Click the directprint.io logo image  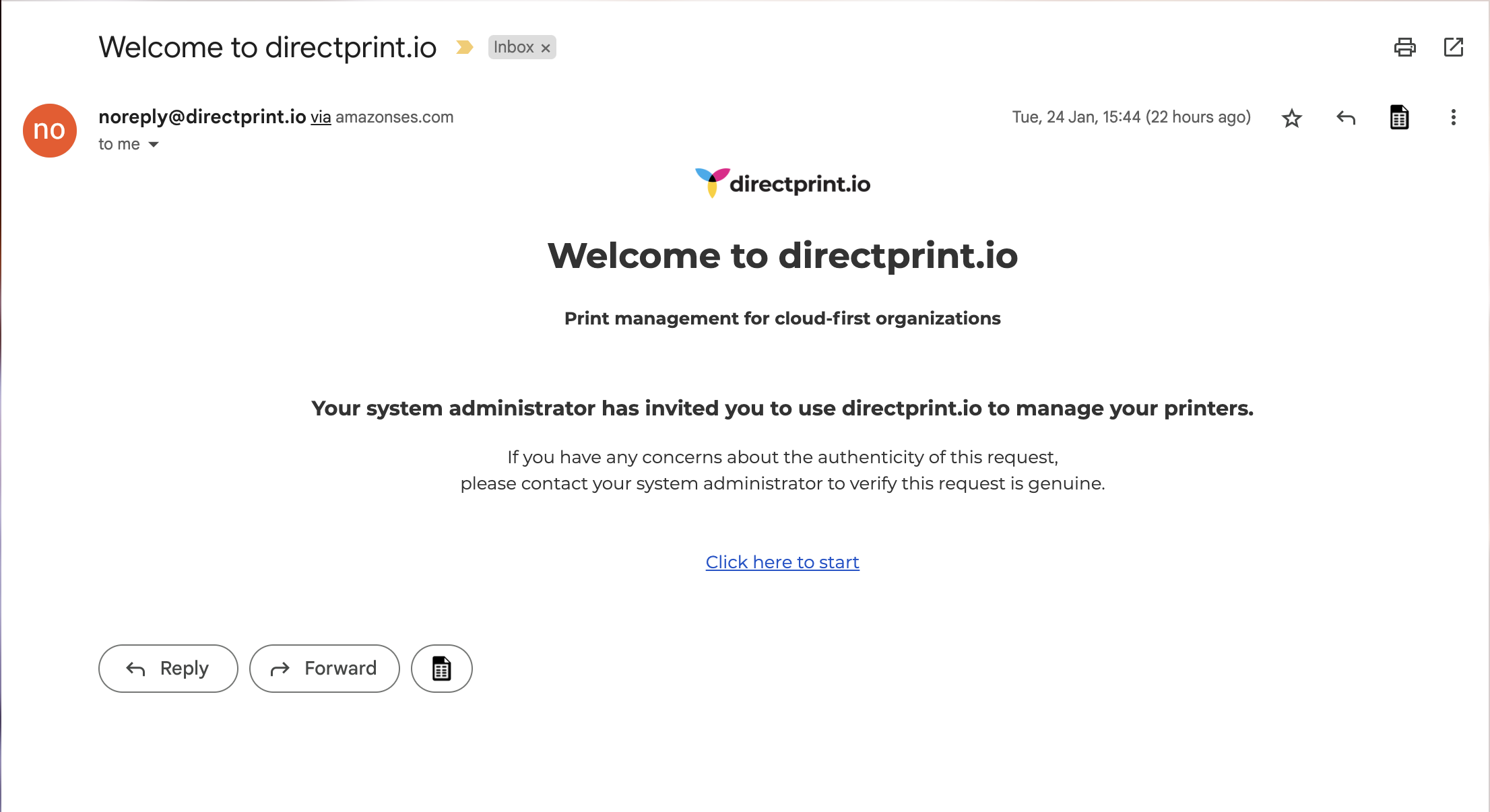782,183
